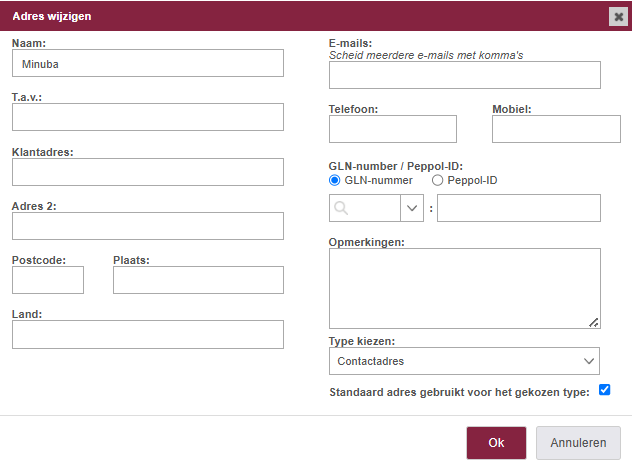The width and height of the screenshot is (632, 471).
Task: Select the GLN-nummer radio button
Action: (335, 180)
